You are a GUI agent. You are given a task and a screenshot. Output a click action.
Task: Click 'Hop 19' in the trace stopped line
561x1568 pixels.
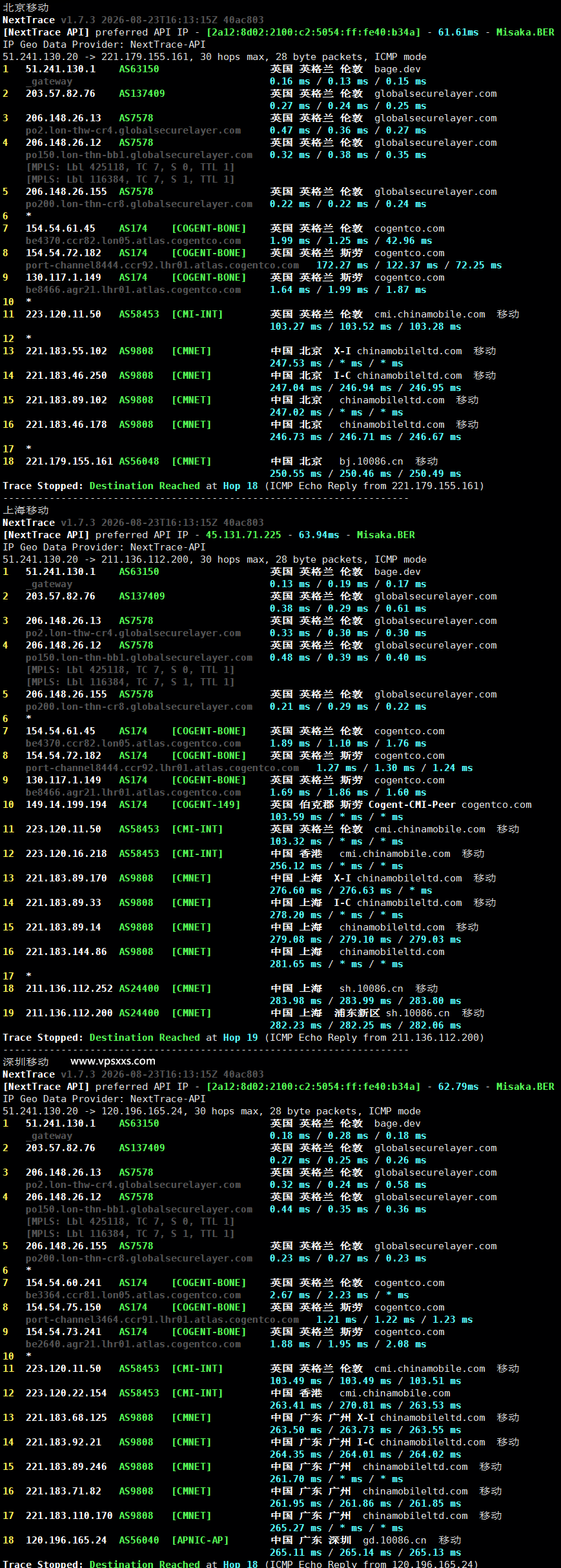240,1038
